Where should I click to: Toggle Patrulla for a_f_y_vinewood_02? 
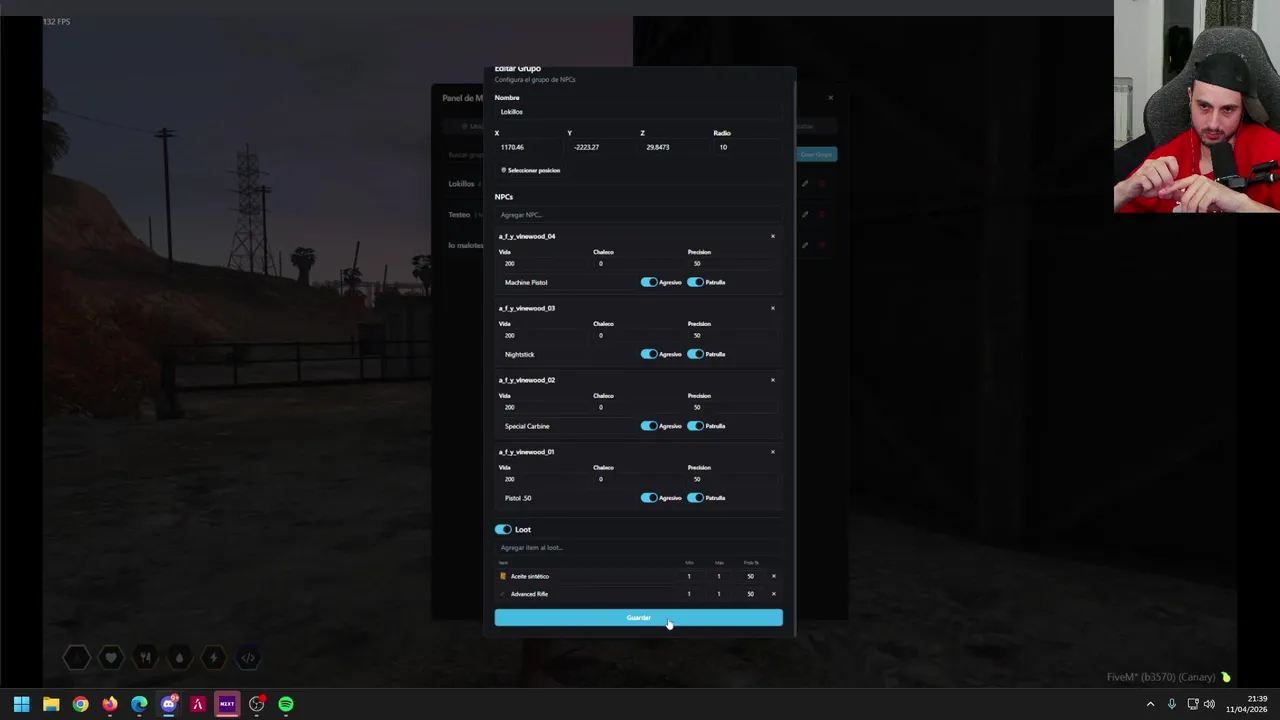pyautogui.click(x=695, y=426)
